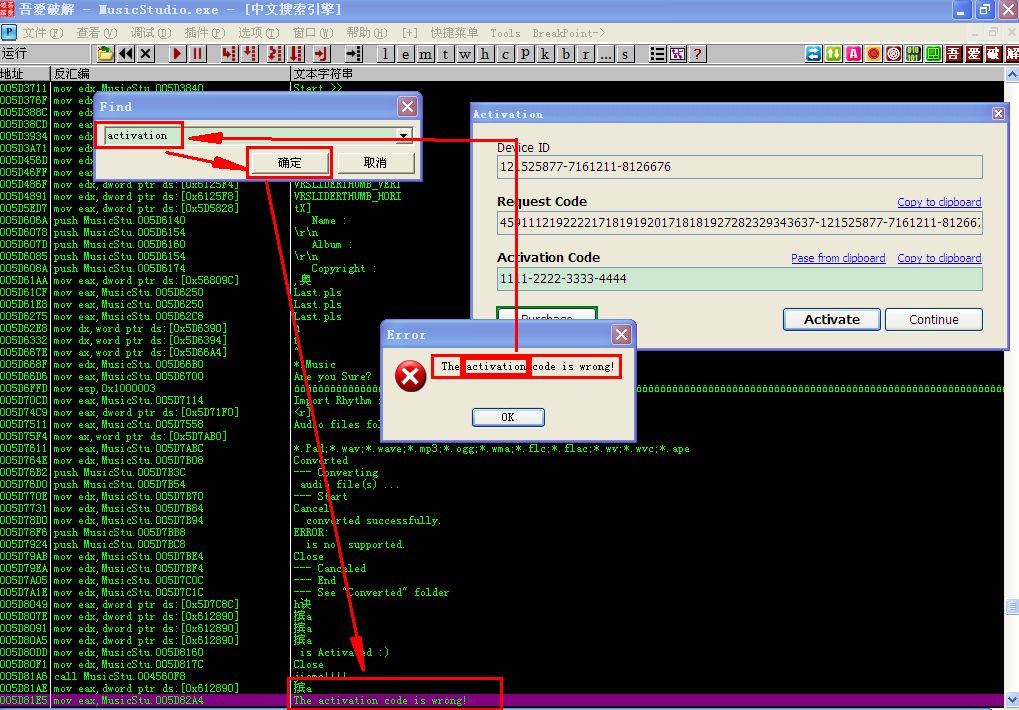The height and width of the screenshot is (710, 1019).
Task: Dismiss the Error dialog with OK
Action: [x=508, y=417]
